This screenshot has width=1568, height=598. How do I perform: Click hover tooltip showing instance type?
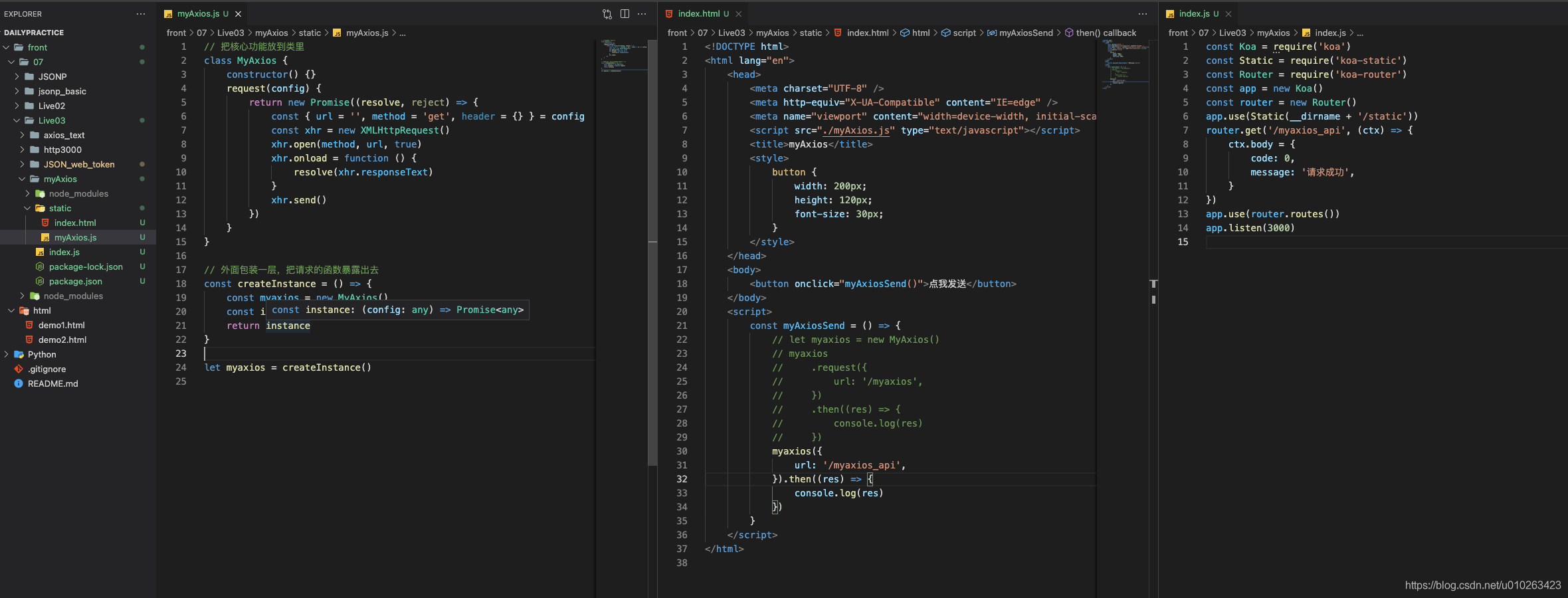[397, 310]
